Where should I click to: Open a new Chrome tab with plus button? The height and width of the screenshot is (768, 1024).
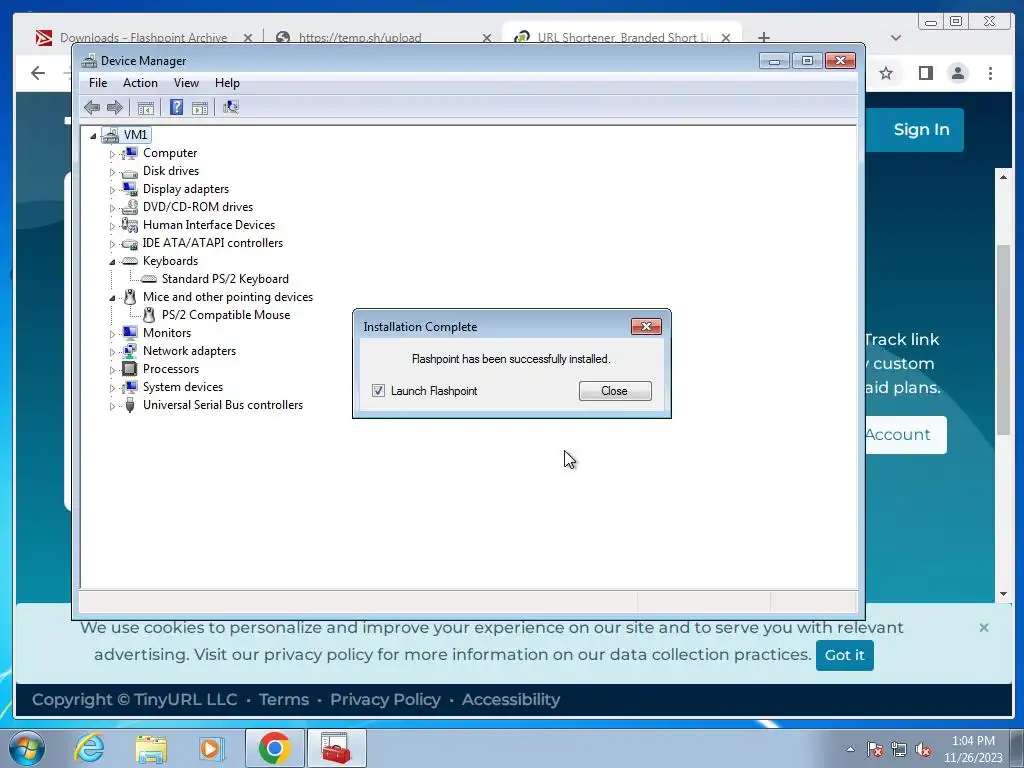point(763,37)
